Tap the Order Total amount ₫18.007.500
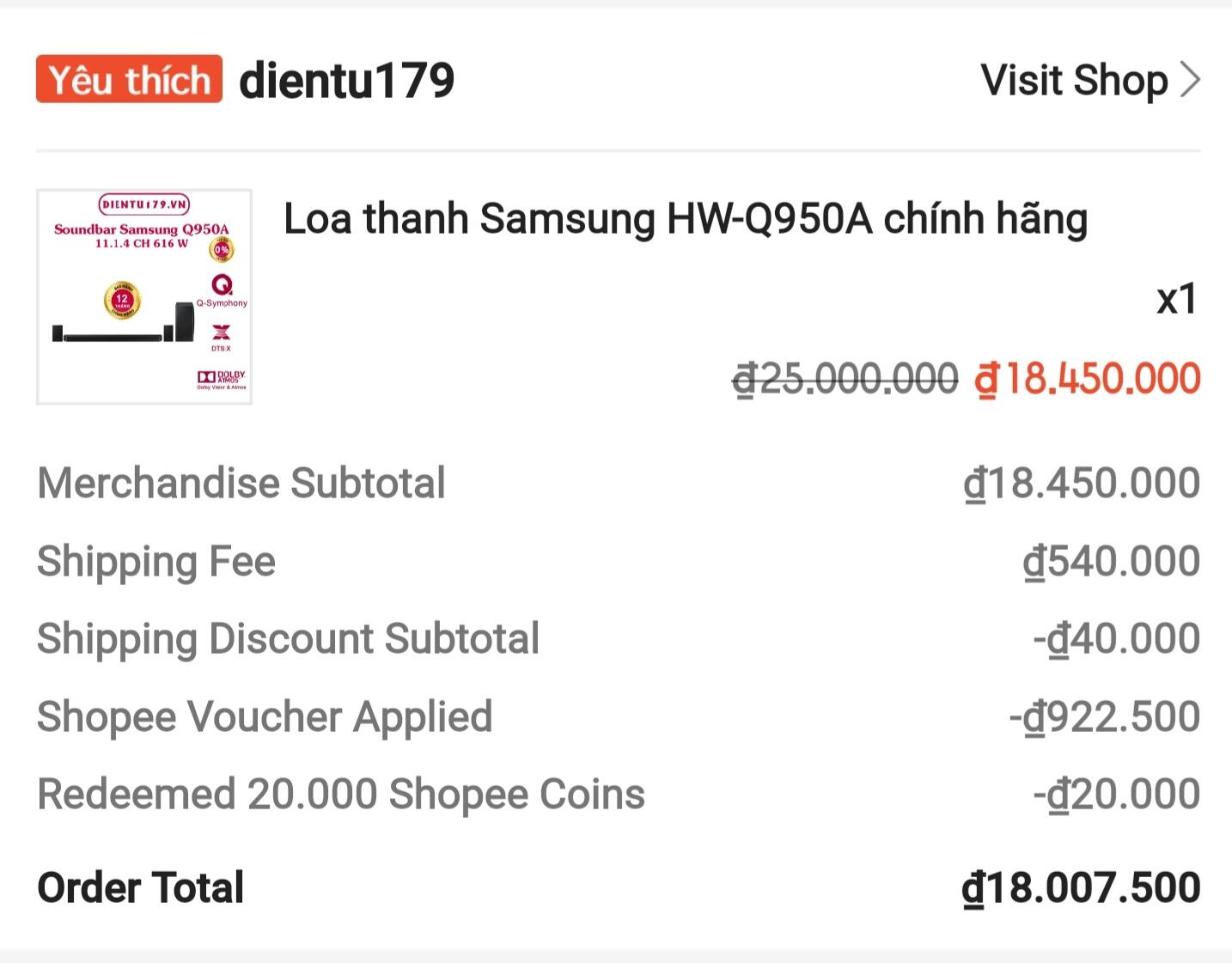Image resolution: width=1232 pixels, height=963 pixels. point(1081,888)
